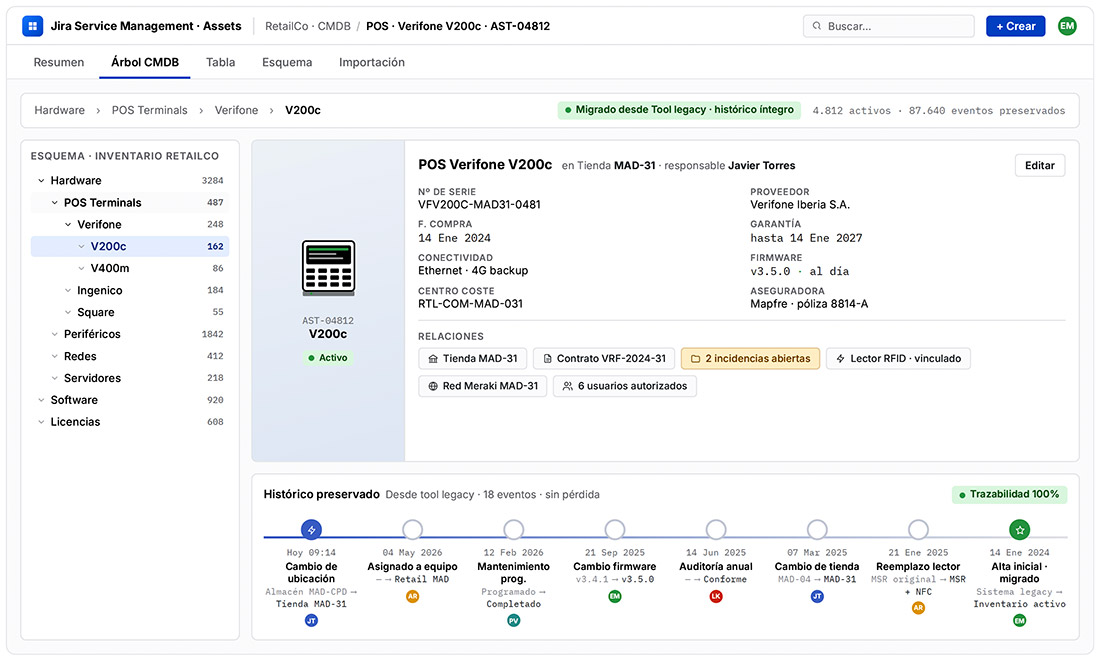
Task: Open the 2 incidencias abiertas relation
Action: [x=750, y=359]
